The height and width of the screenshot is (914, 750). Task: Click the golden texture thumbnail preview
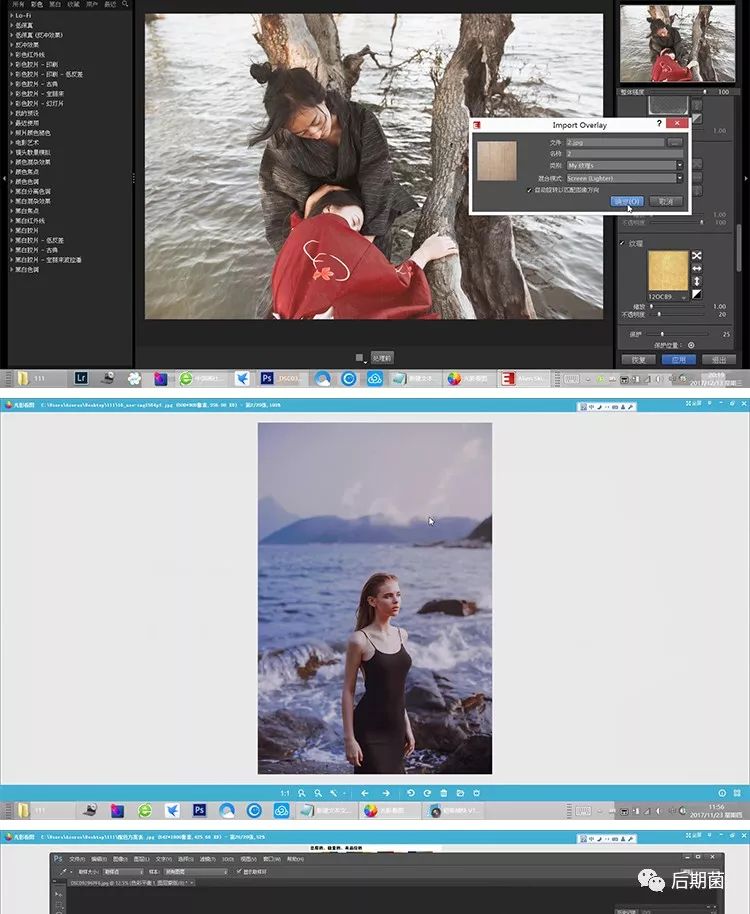667,270
